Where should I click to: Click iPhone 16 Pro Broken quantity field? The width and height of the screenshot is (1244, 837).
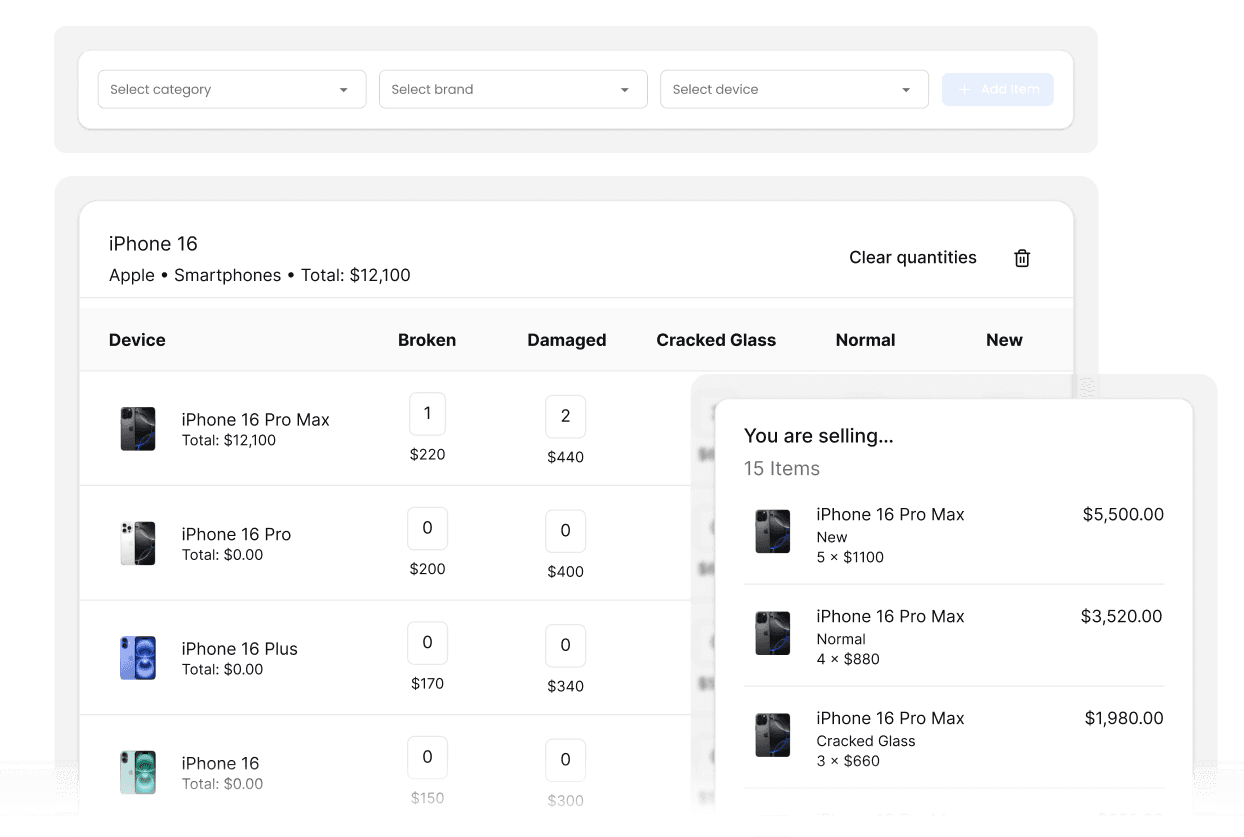(427, 528)
